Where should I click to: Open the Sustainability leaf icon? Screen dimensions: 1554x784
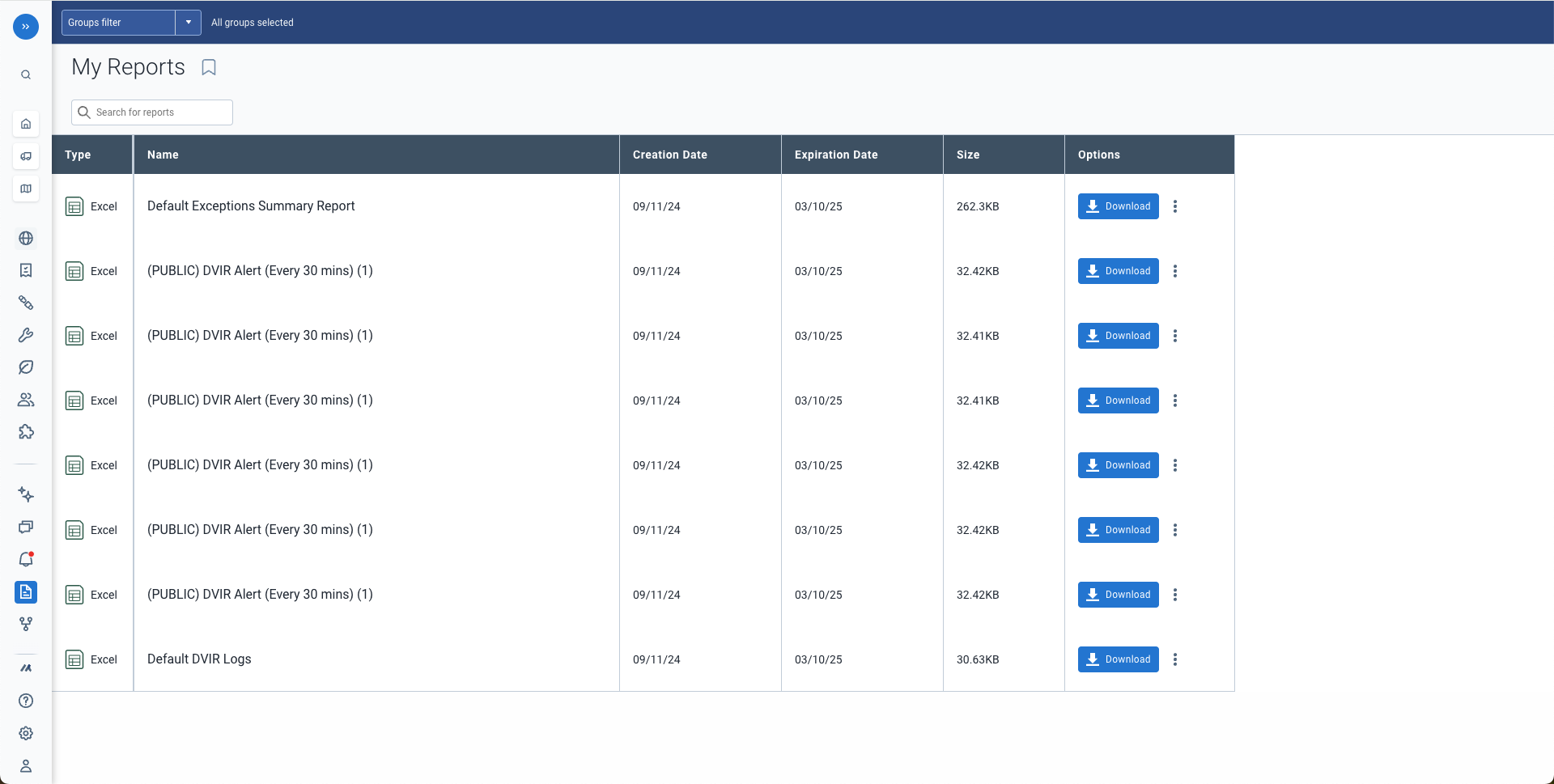pos(25,367)
